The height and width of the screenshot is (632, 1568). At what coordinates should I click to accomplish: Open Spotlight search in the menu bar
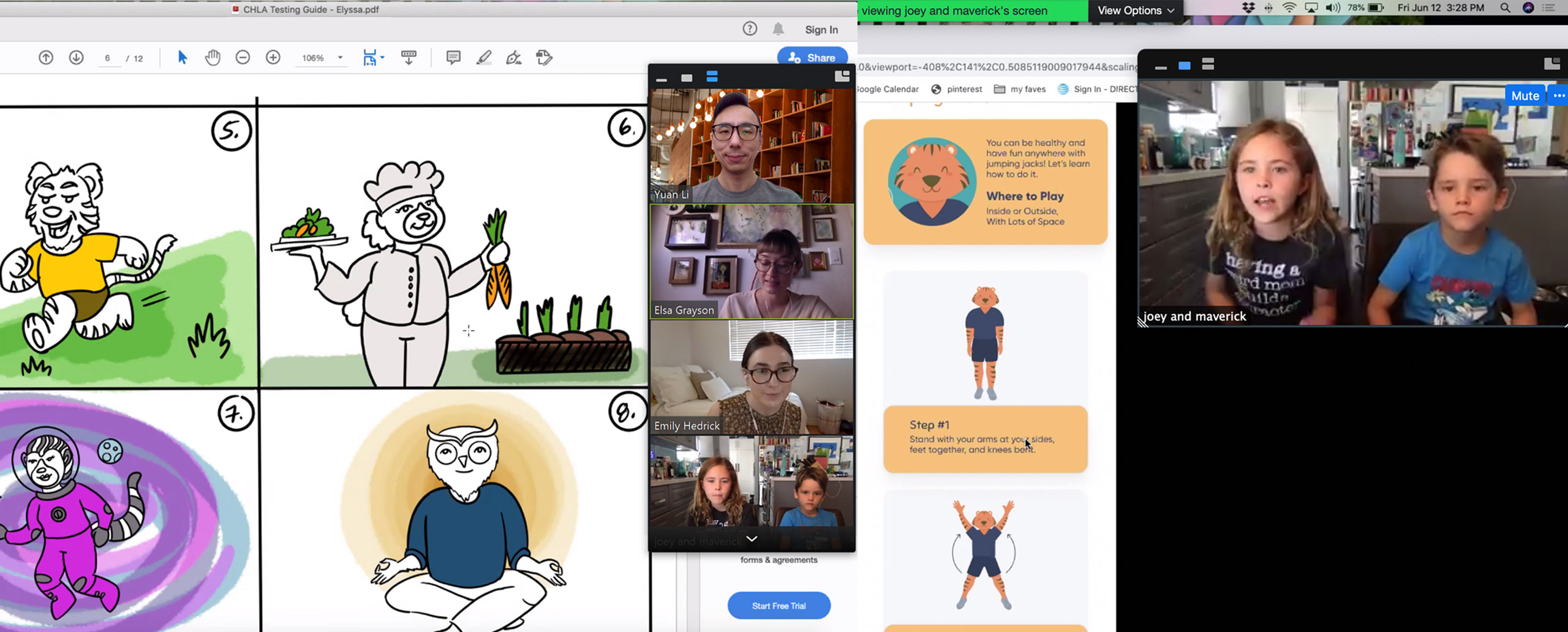pyautogui.click(x=1505, y=8)
